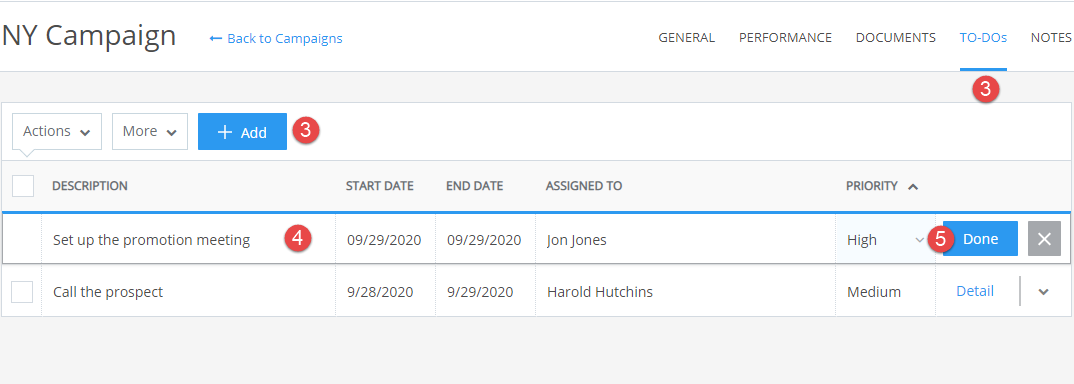
Task: Open Detail link for Call the prospect
Action: click(x=975, y=291)
